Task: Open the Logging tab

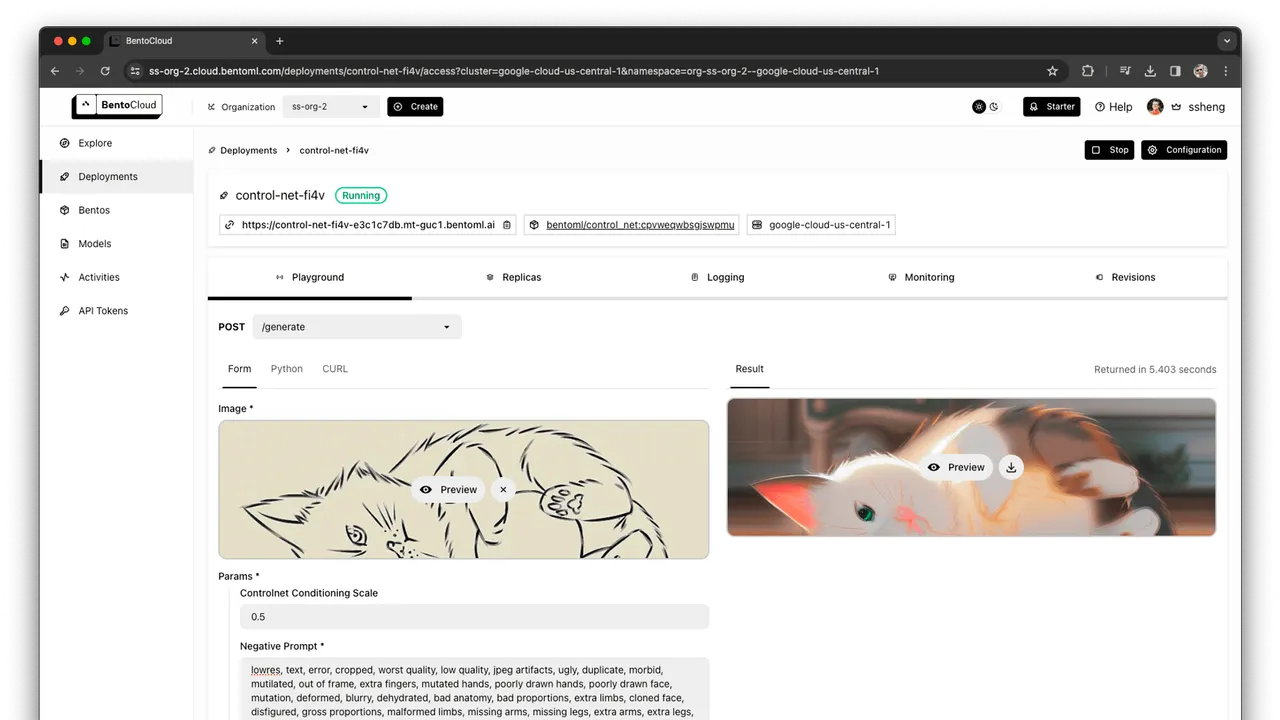Action: pos(717,277)
